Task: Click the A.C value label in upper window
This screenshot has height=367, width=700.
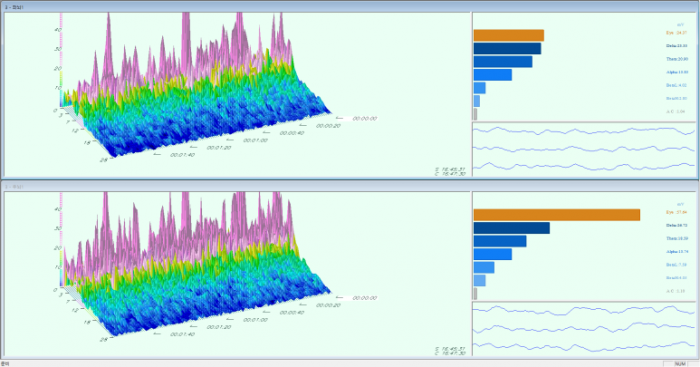Action: click(675, 112)
